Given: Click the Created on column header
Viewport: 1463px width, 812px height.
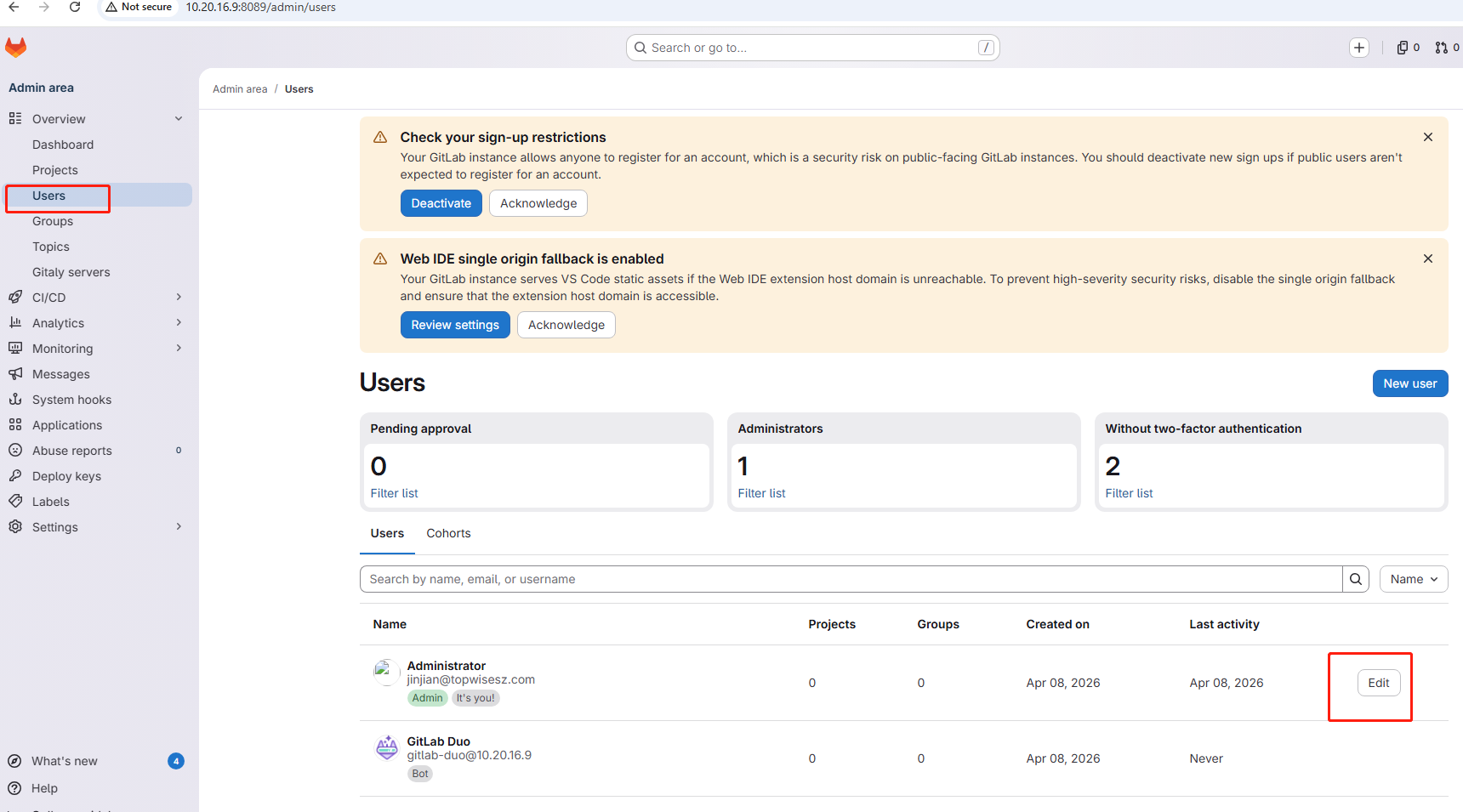Looking at the screenshot, I should click(x=1057, y=624).
